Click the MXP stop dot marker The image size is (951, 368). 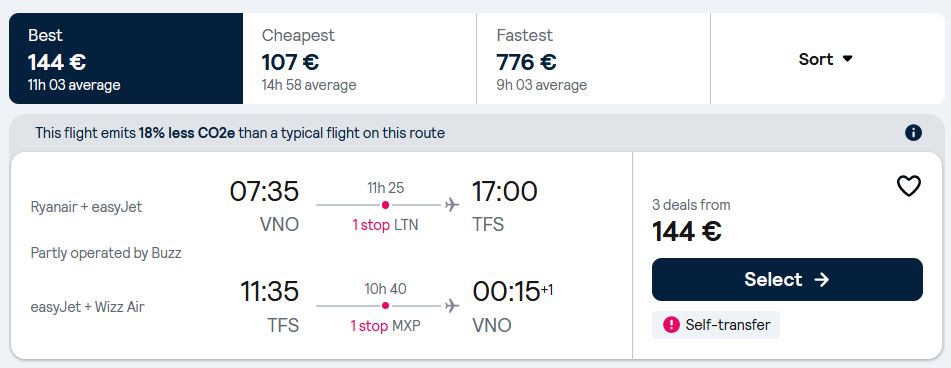385,306
